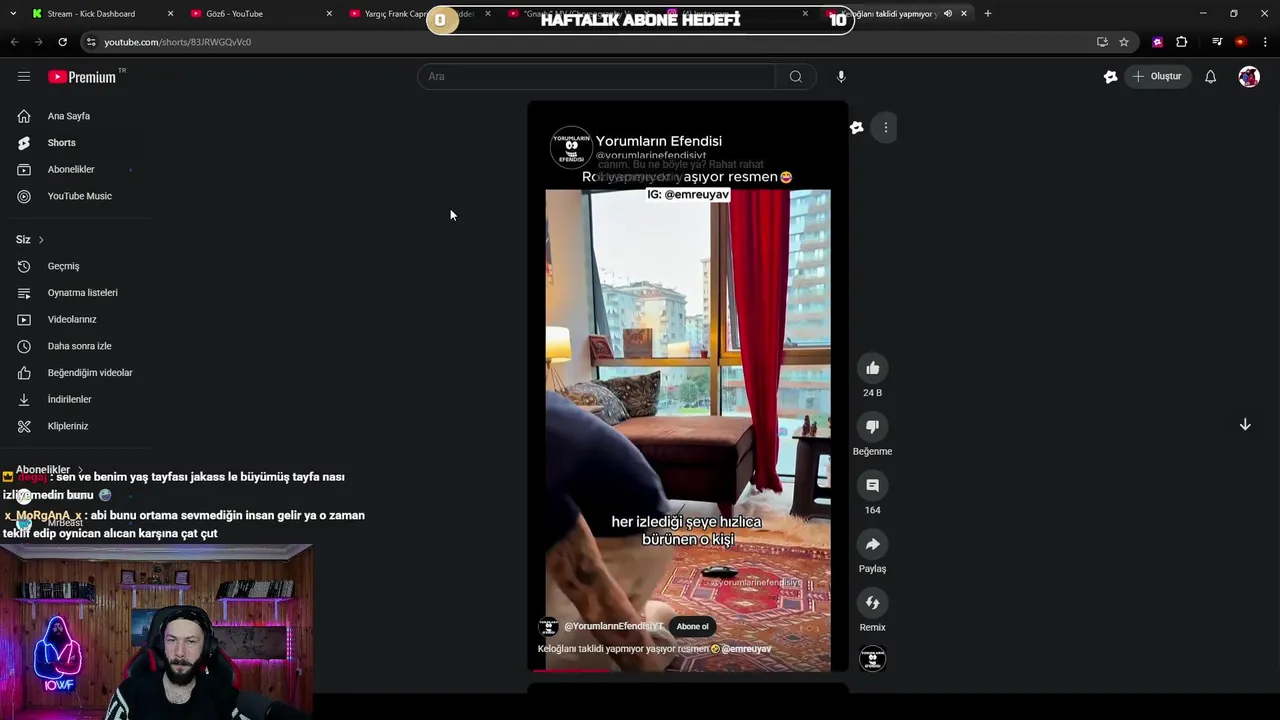This screenshot has height=720, width=1280.
Task: Open the Chrome three-dot menu
Action: coord(1266,42)
